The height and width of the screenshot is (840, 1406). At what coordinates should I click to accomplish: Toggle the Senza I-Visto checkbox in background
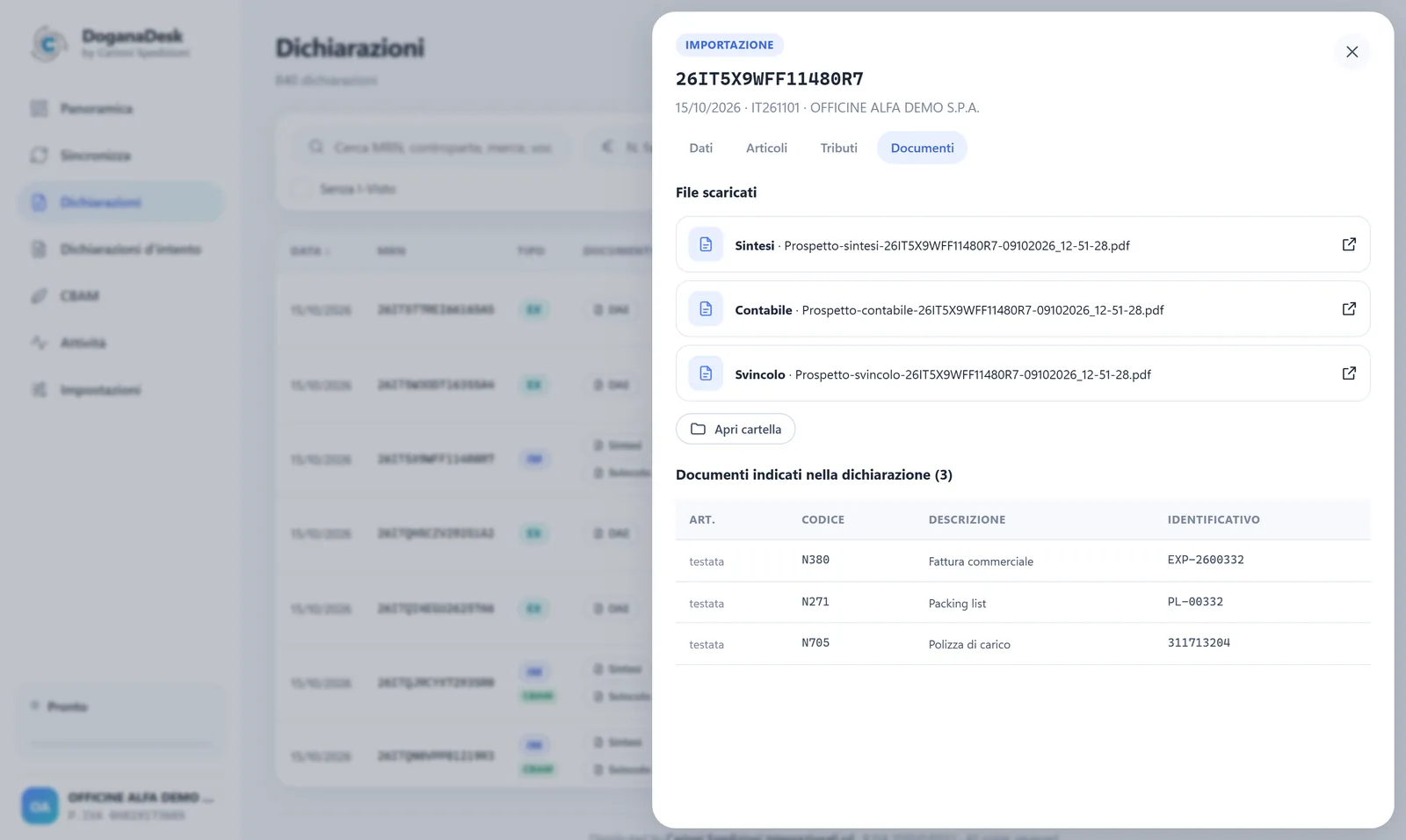[x=301, y=189]
